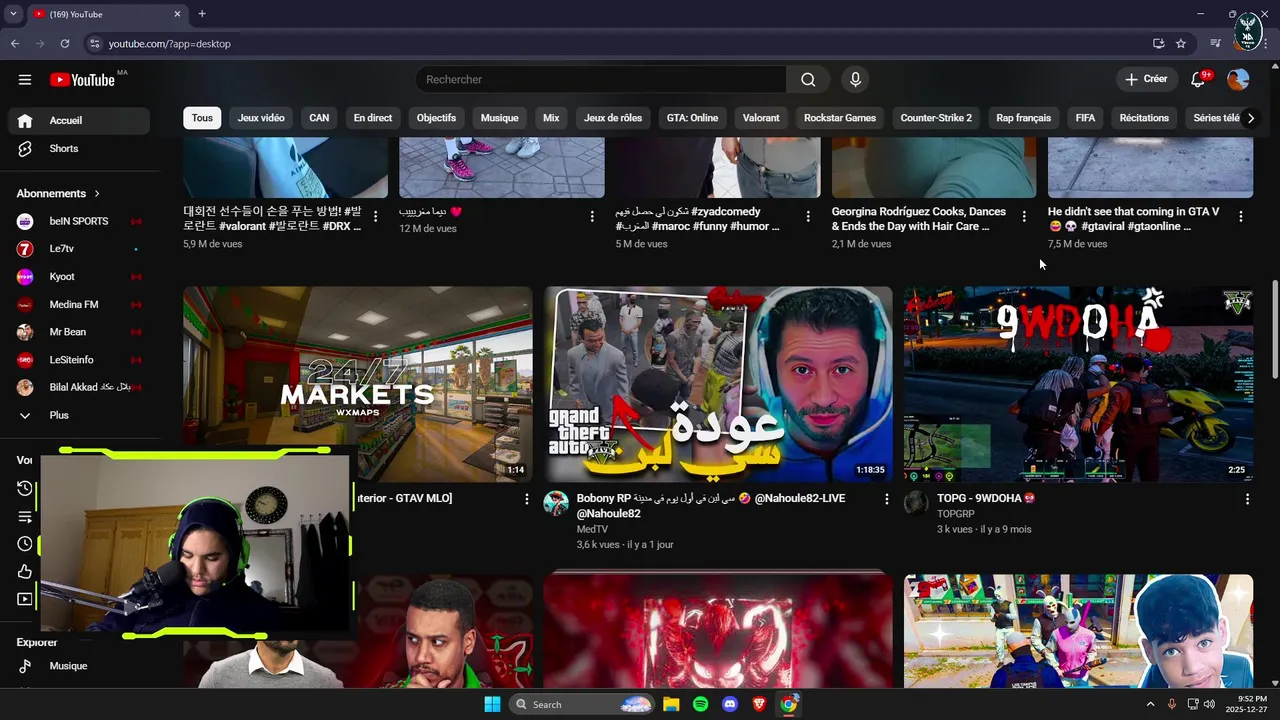Open options for Bobony RP video
The width and height of the screenshot is (1280, 720).
click(886, 499)
